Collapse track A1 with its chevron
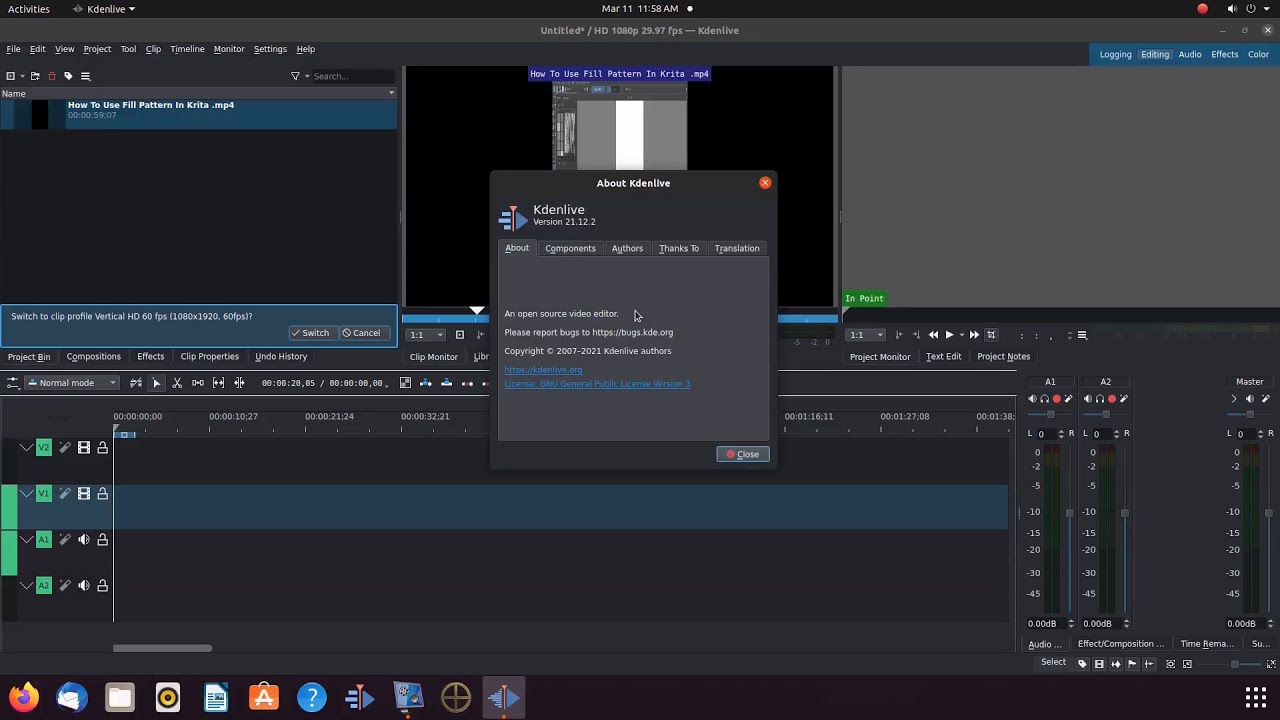The height and width of the screenshot is (720, 1280). tap(27, 540)
